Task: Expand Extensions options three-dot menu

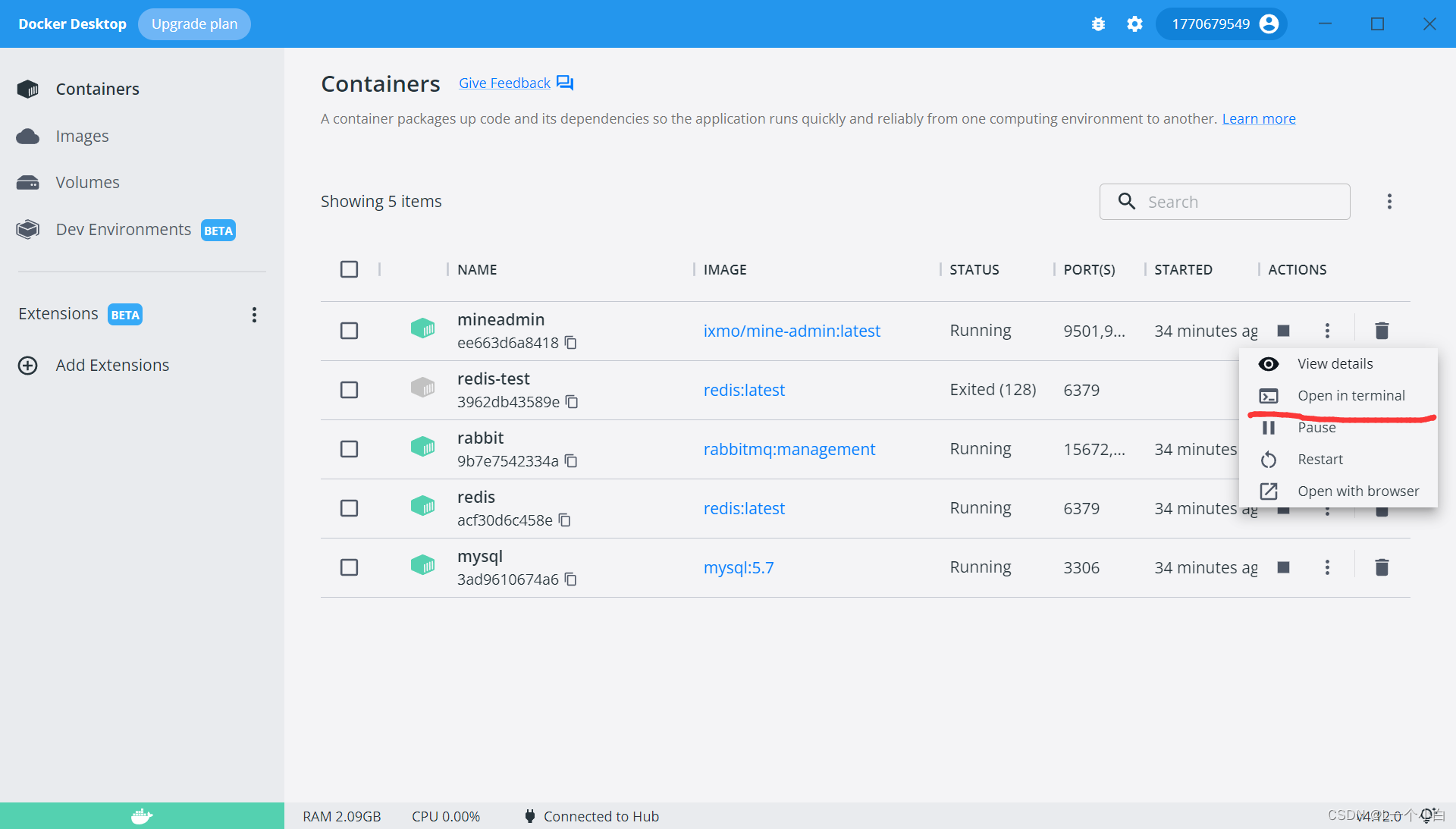Action: click(254, 315)
